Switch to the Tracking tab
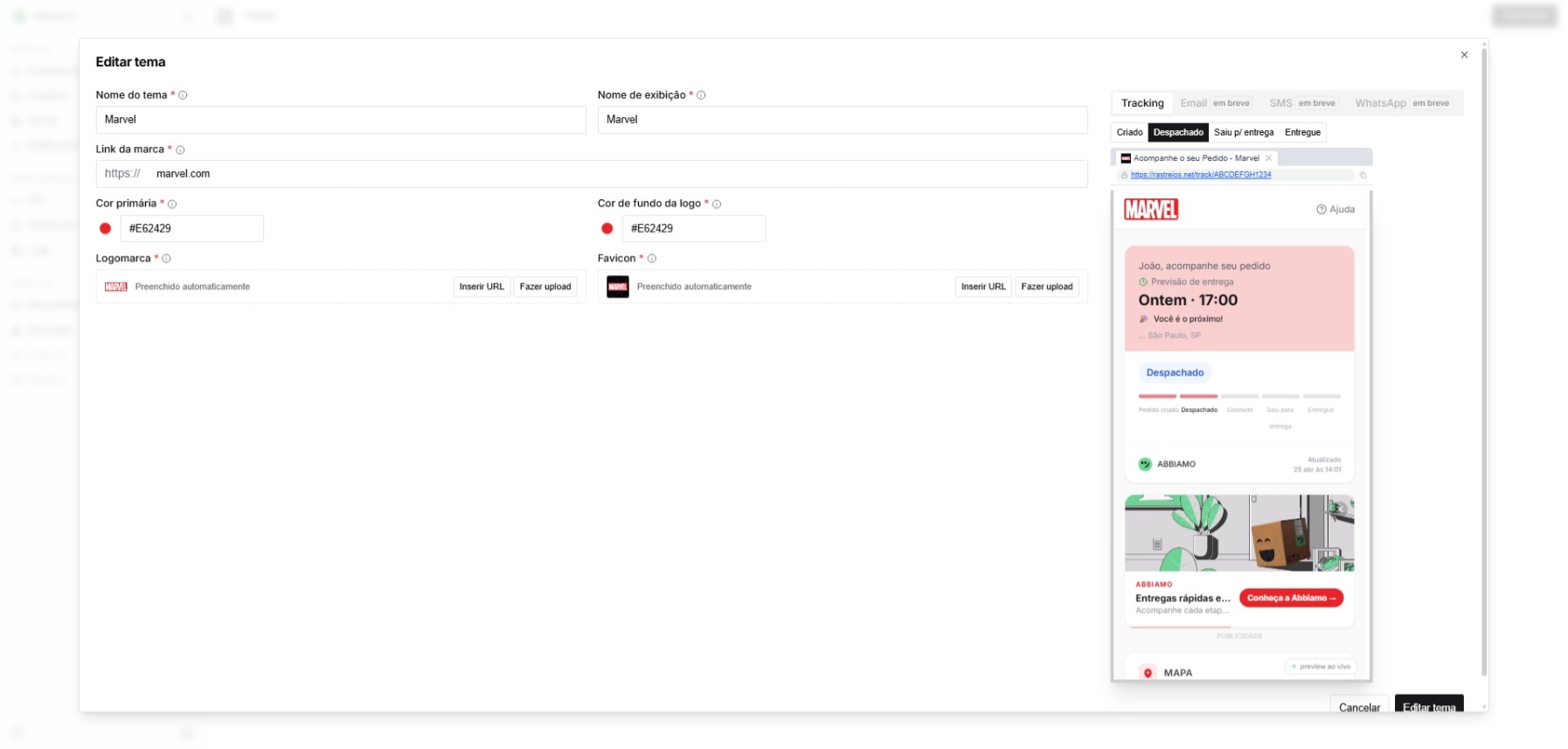The height and width of the screenshot is (749, 1568). click(1142, 103)
